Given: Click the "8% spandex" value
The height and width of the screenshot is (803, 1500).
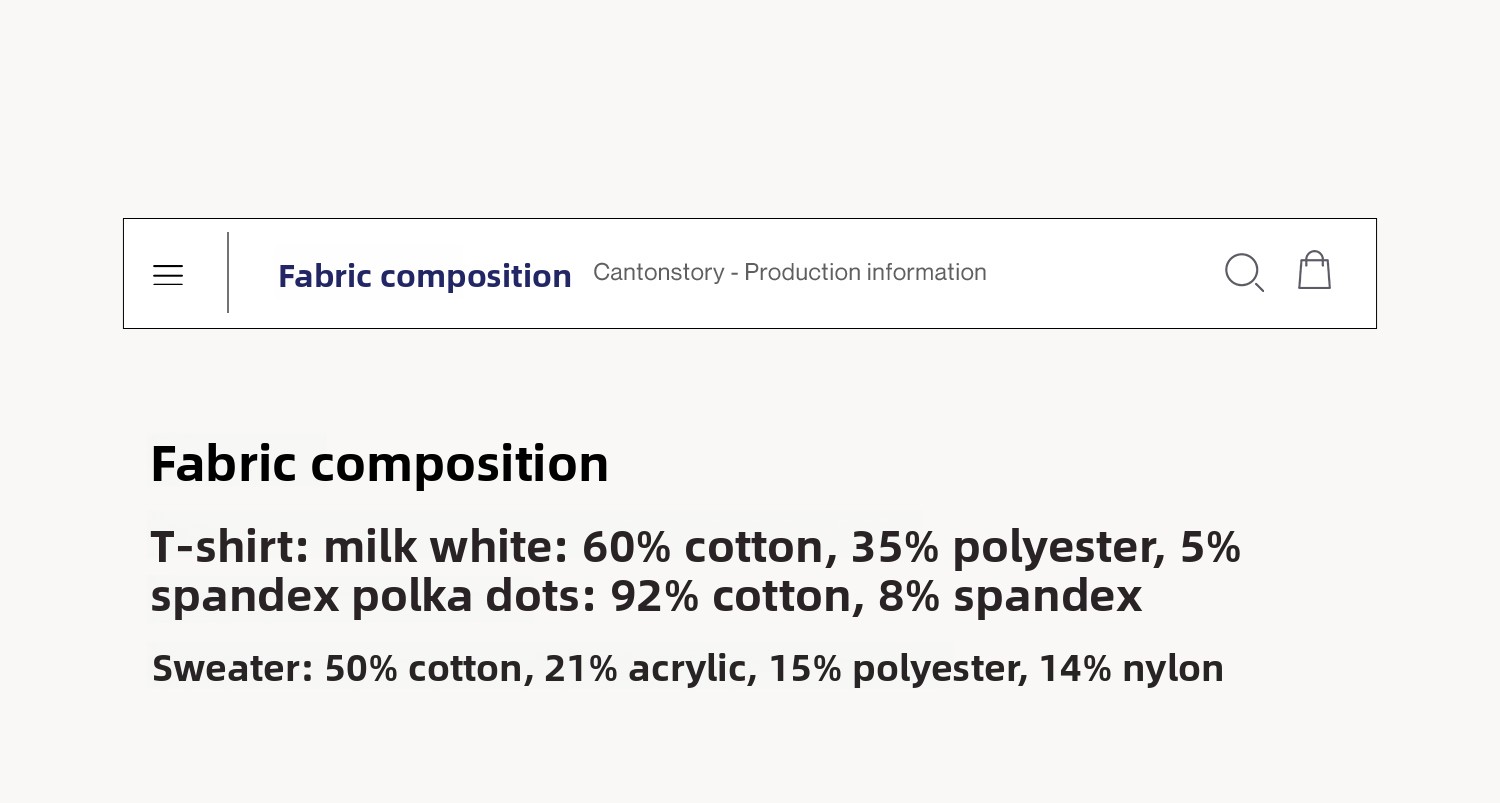Looking at the screenshot, I should pos(1010,596).
